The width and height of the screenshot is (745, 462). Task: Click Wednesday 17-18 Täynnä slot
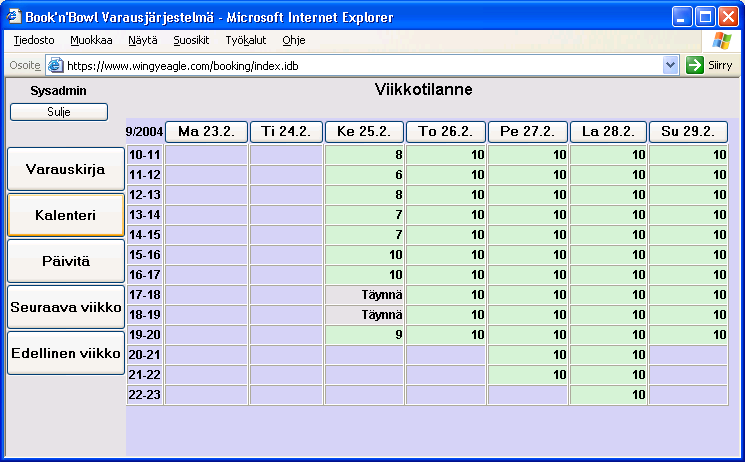click(364, 295)
